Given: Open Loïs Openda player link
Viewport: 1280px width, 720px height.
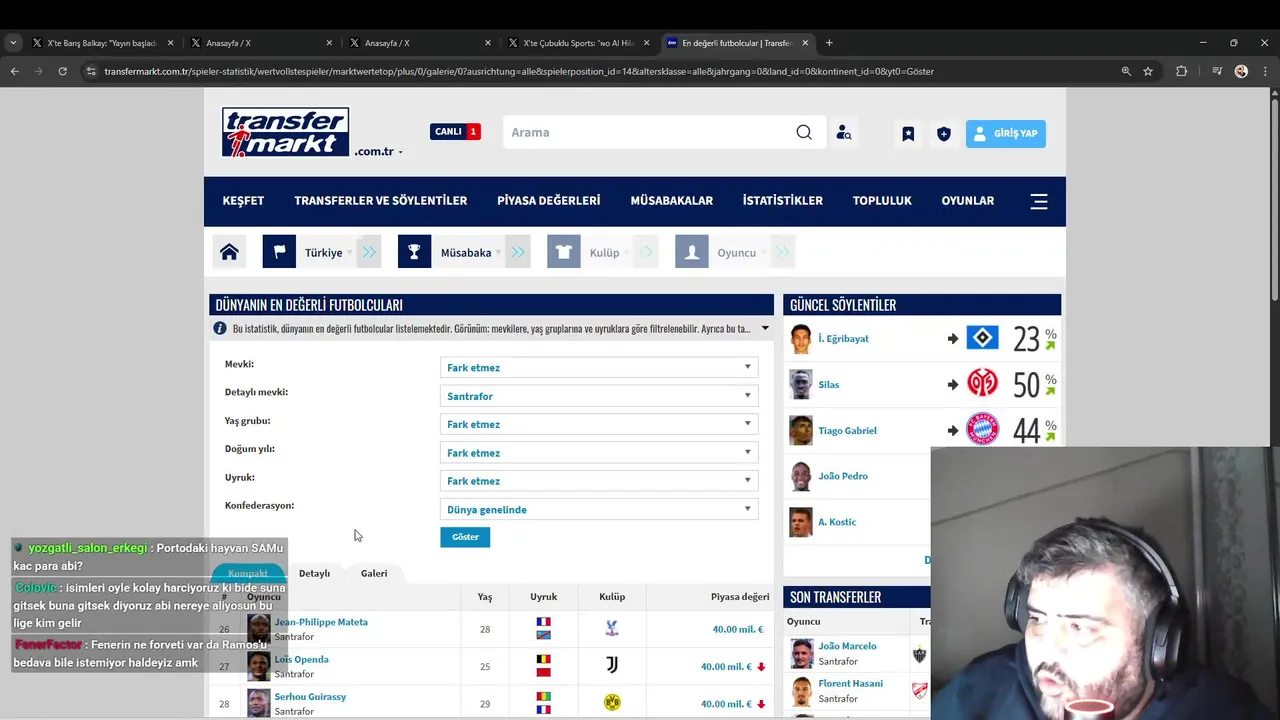Looking at the screenshot, I should pos(301,659).
